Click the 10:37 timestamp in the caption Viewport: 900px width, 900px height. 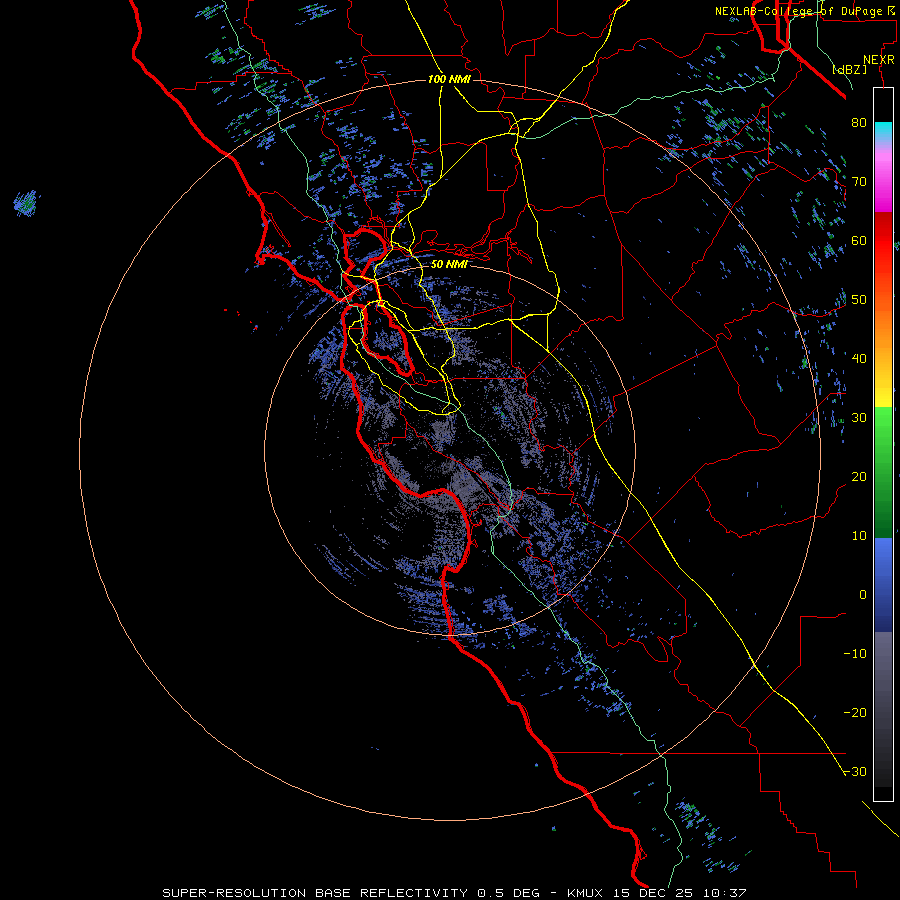[727, 893]
